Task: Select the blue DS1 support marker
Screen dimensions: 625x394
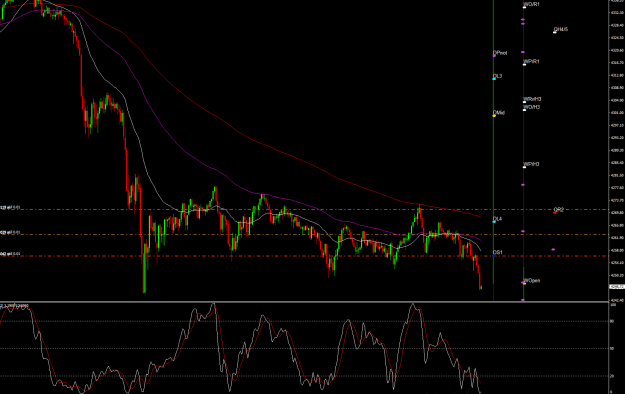Action: 494,255
